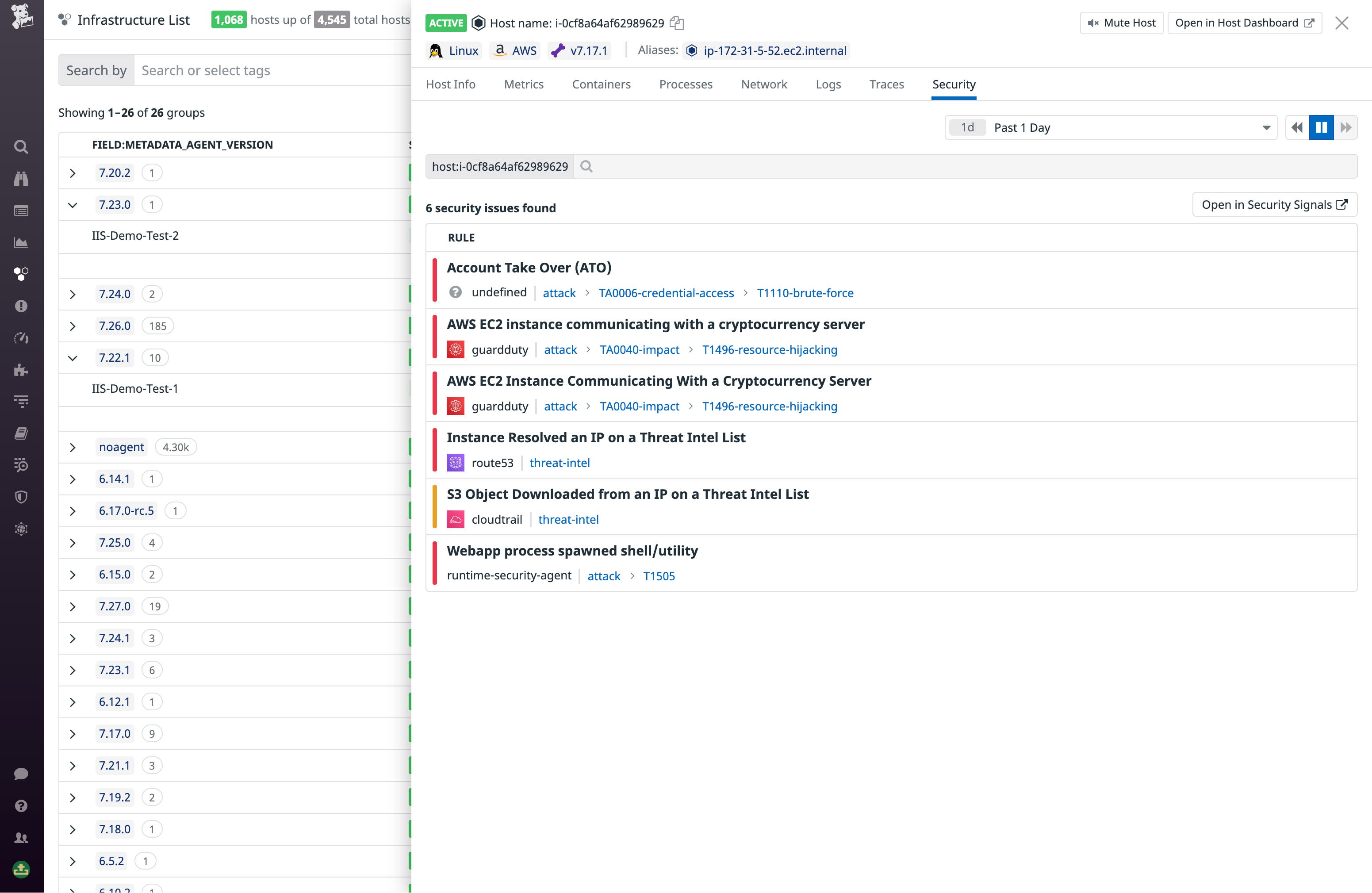1372x893 pixels.
Task: Open the Security shield icon in sidebar
Action: coord(21,497)
